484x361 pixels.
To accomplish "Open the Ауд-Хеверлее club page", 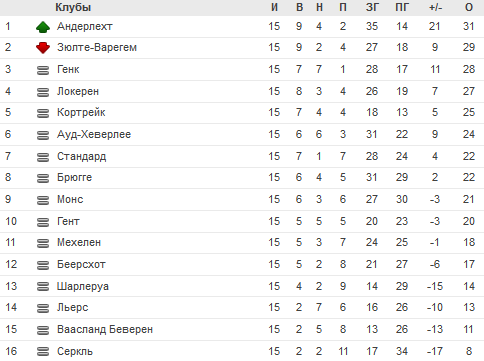I will pyautogui.click(x=94, y=134).
